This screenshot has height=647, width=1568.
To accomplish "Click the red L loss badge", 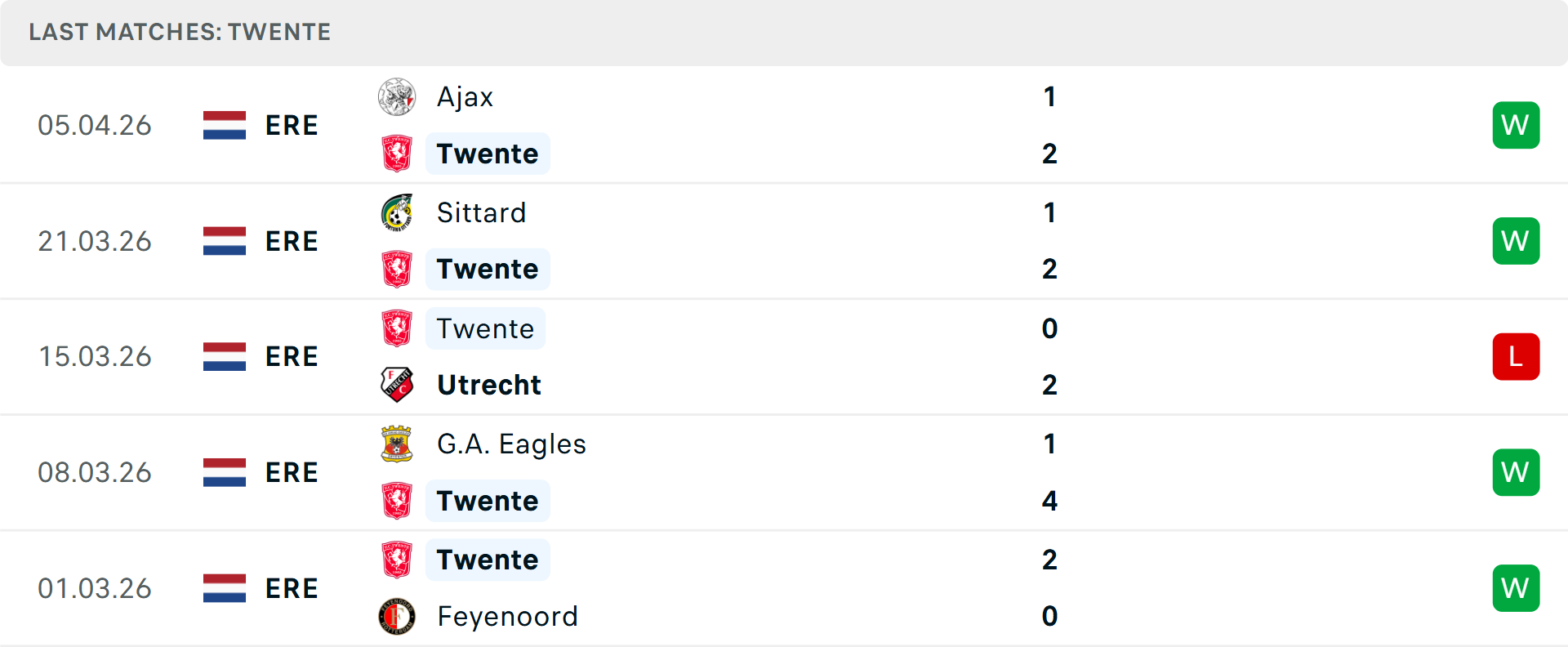I will (x=1516, y=357).
